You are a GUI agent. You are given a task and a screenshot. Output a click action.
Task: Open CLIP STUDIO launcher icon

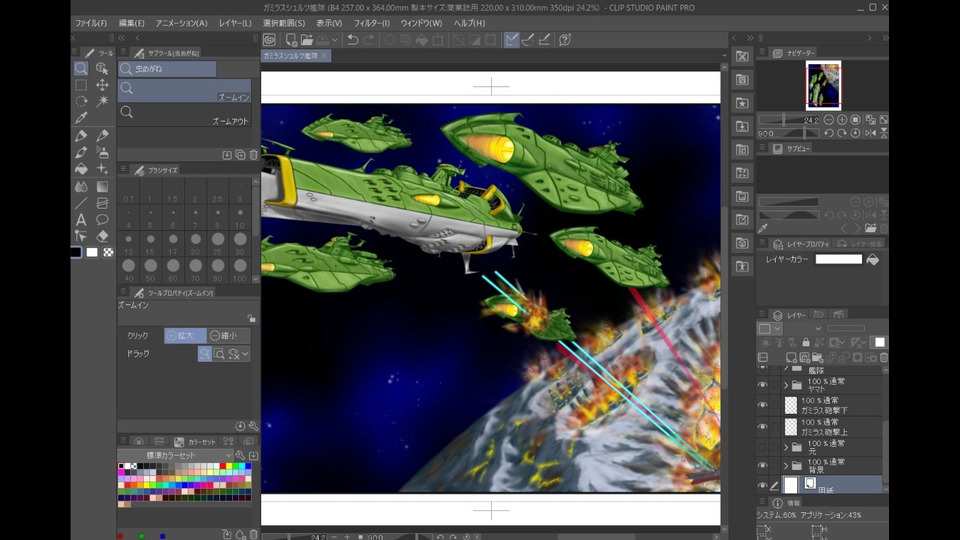click(x=269, y=40)
